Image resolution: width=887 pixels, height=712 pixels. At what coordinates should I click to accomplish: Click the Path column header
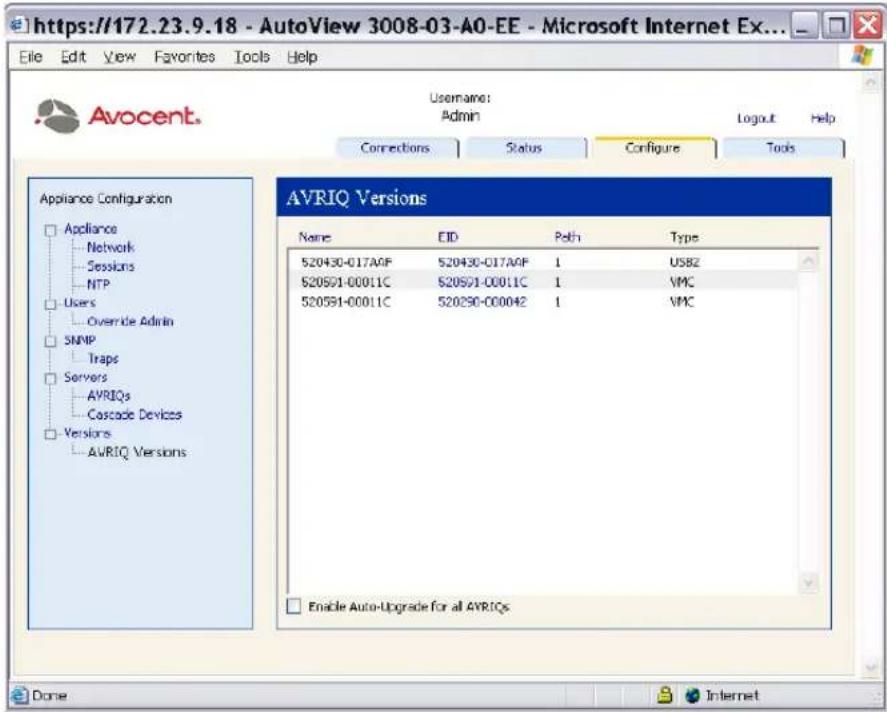(567, 237)
